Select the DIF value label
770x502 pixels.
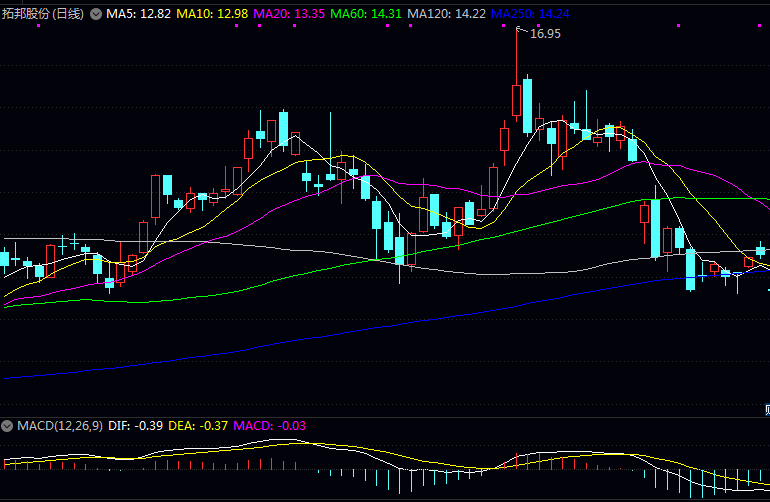[x=135, y=425]
